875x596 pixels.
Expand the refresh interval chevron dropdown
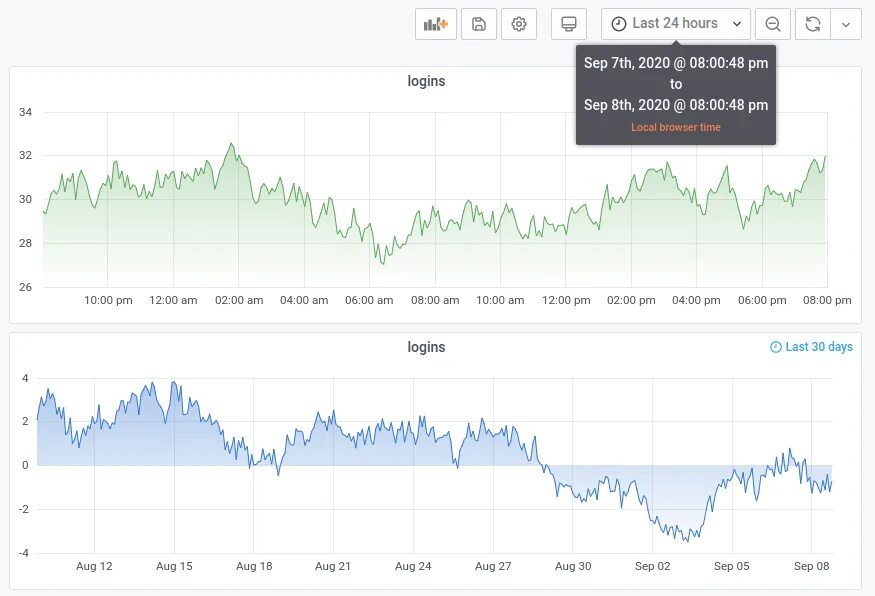click(846, 23)
